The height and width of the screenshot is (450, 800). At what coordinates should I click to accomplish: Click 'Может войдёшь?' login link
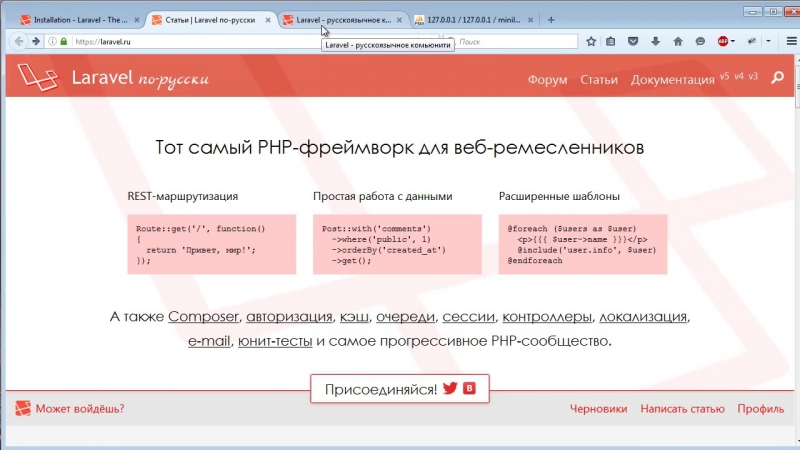pos(80,409)
